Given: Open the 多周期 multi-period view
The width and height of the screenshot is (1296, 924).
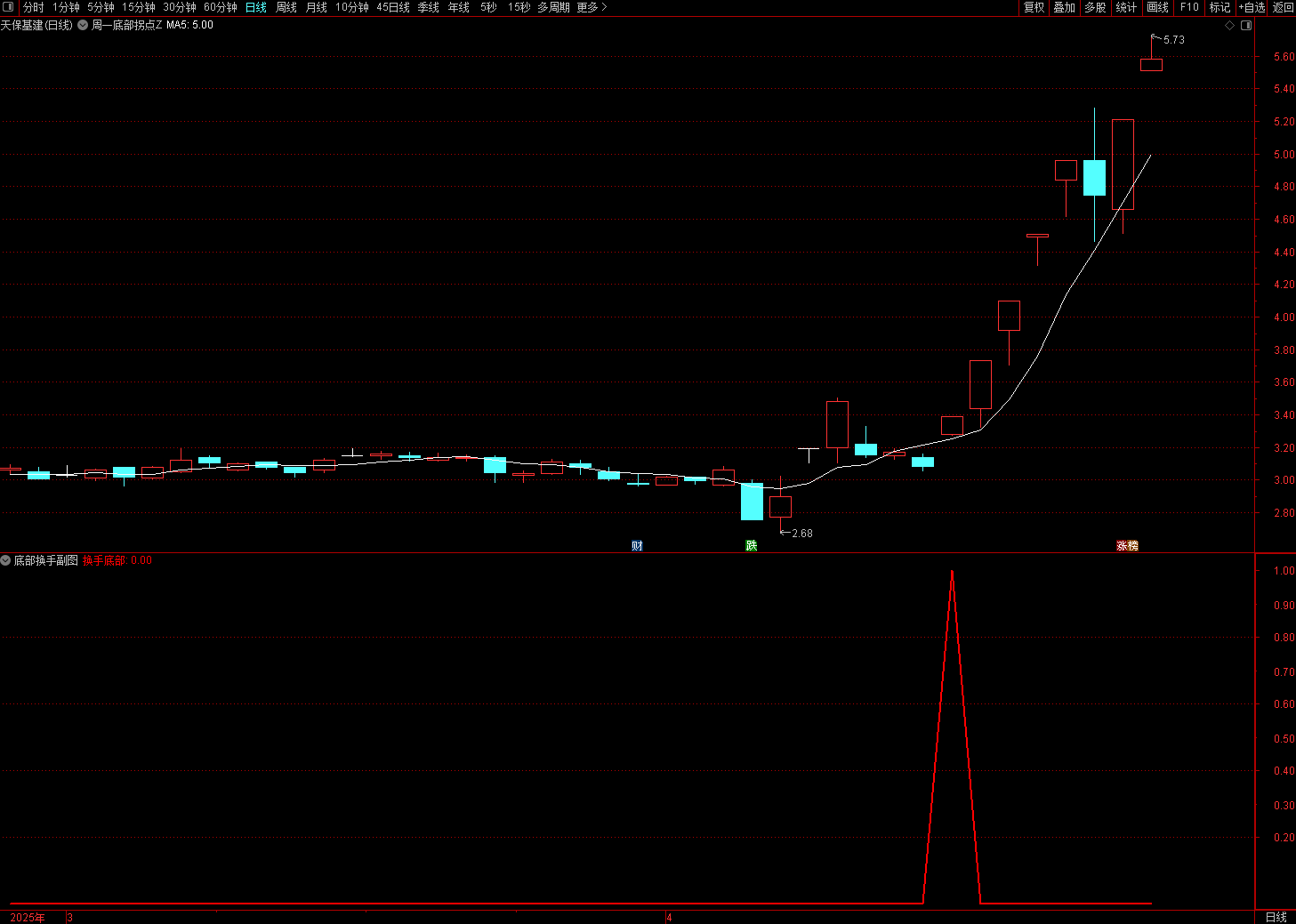Looking at the screenshot, I should point(553,7).
